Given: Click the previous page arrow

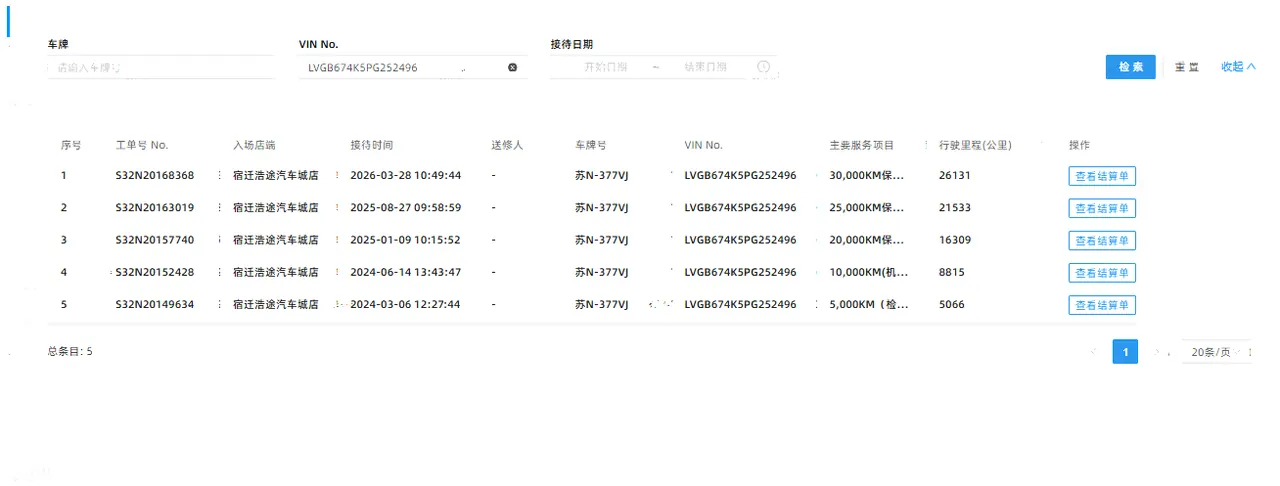Looking at the screenshot, I should click(1092, 352).
